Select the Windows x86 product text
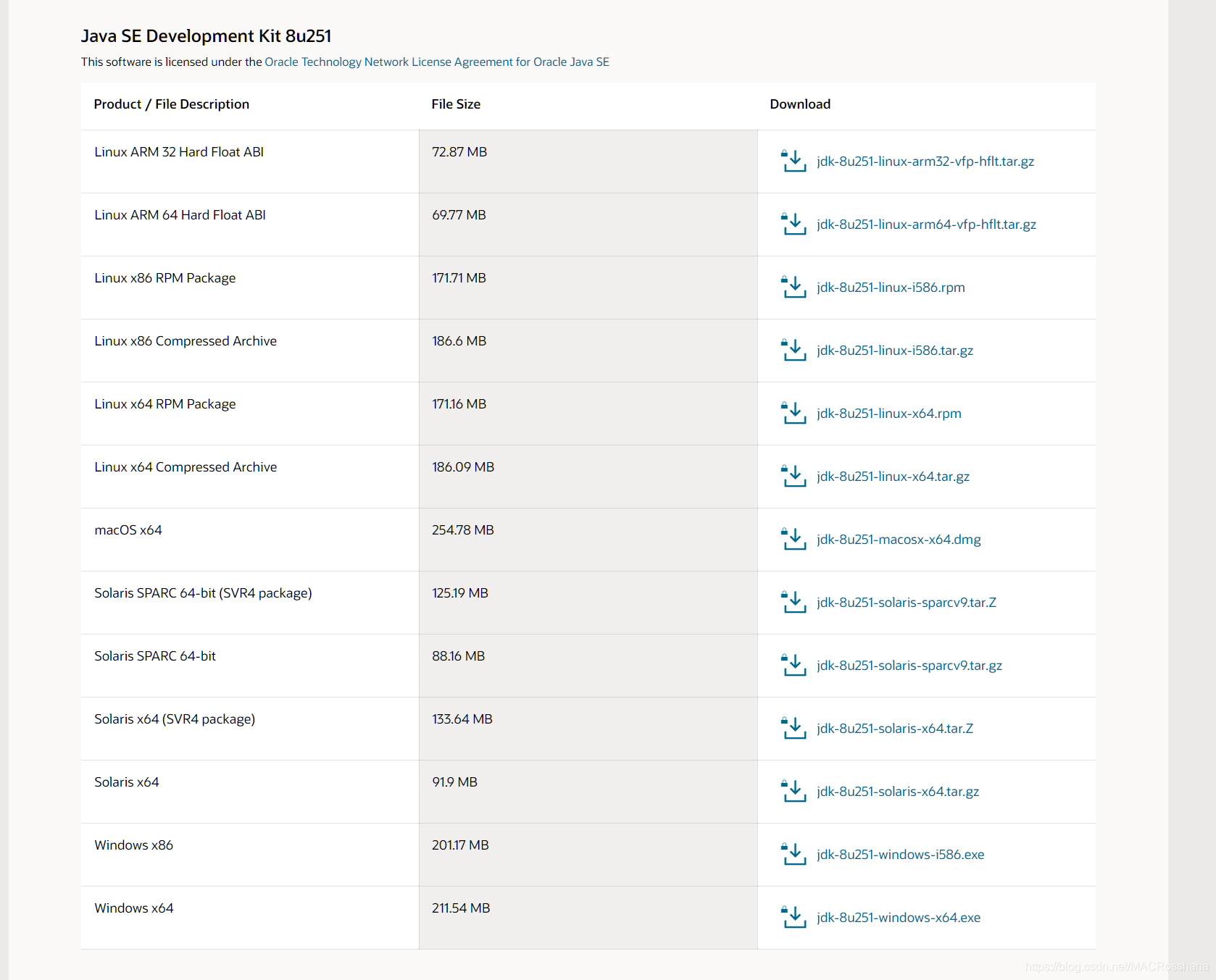This screenshot has height=980, width=1216. pyautogui.click(x=134, y=845)
